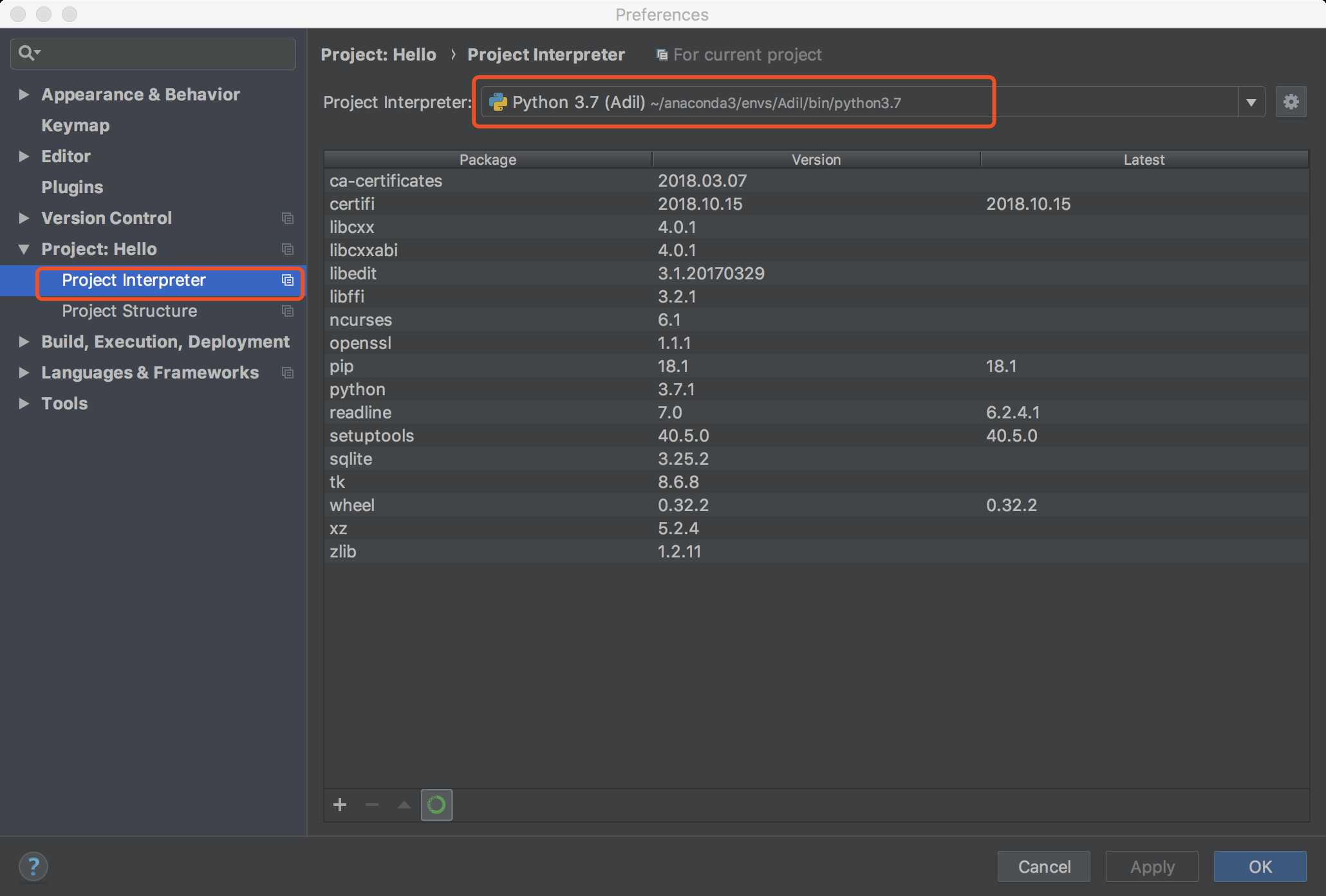Collapse the Project: Hello tree node
Image resolution: width=1326 pixels, height=896 pixels.
(x=24, y=249)
